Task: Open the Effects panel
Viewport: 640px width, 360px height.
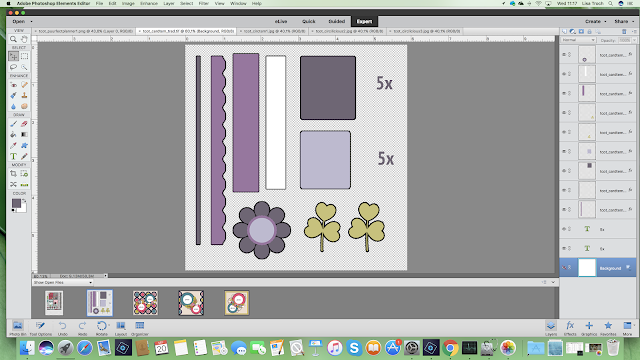Action: click(x=570, y=328)
